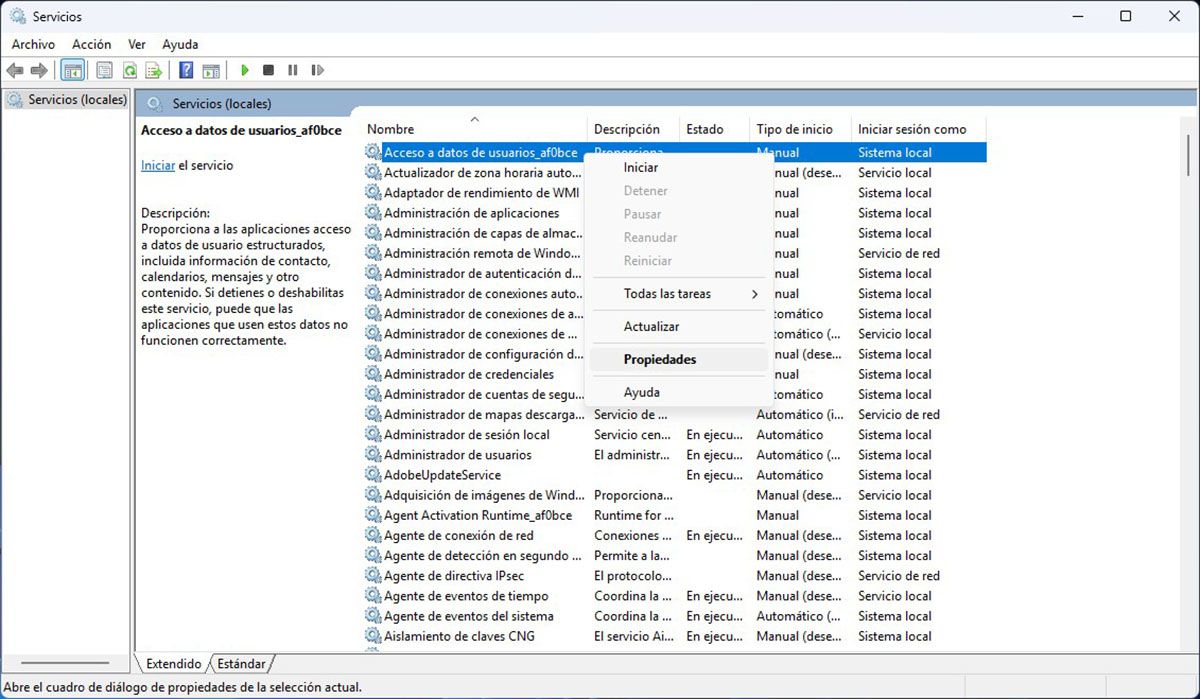Select the Administrador de mapas descarga... service name
This screenshot has height=699, width=1200.
click(x=484, y=414)
